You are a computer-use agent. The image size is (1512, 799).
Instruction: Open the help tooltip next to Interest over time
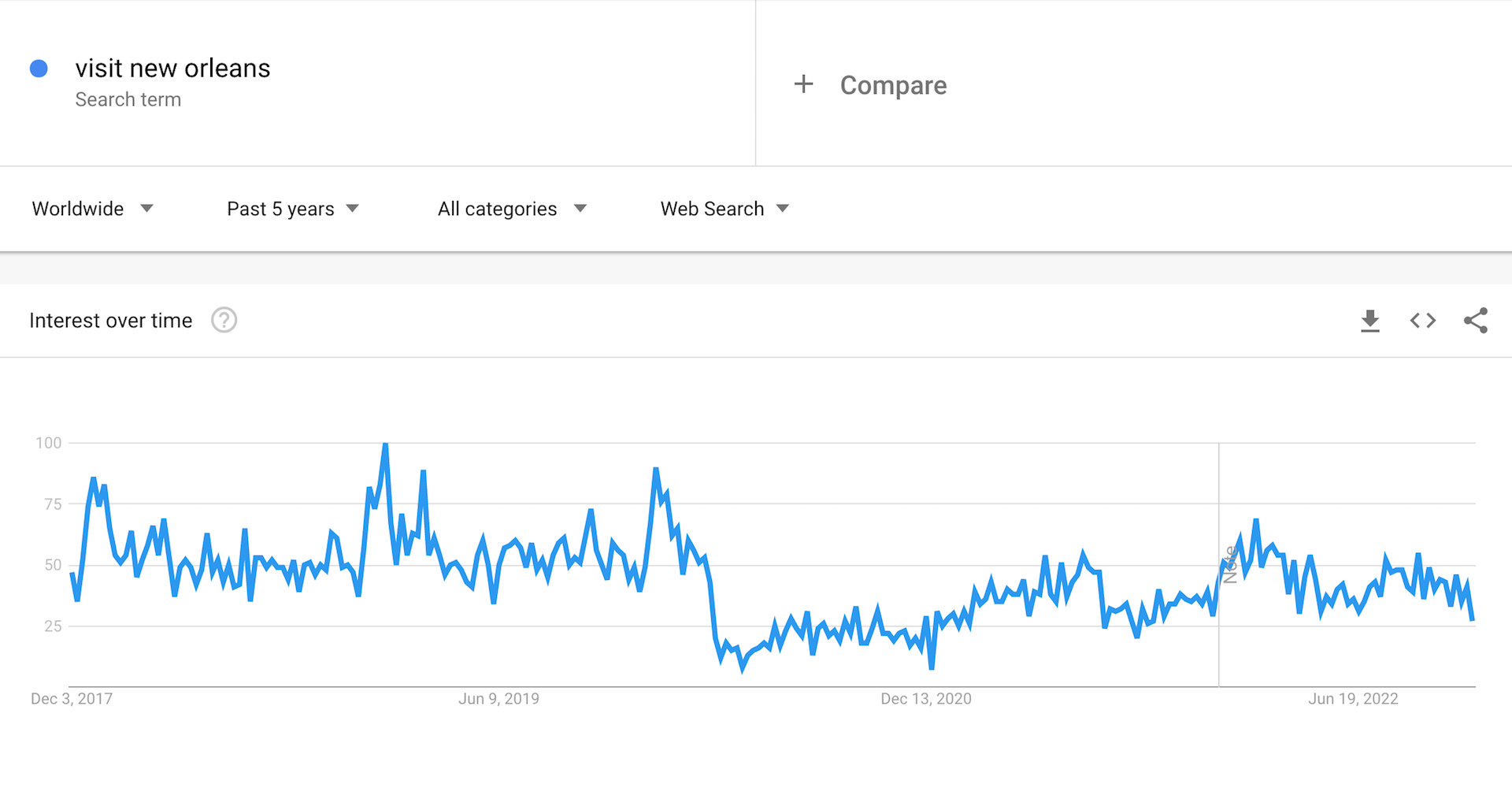(x=224, y=320)
